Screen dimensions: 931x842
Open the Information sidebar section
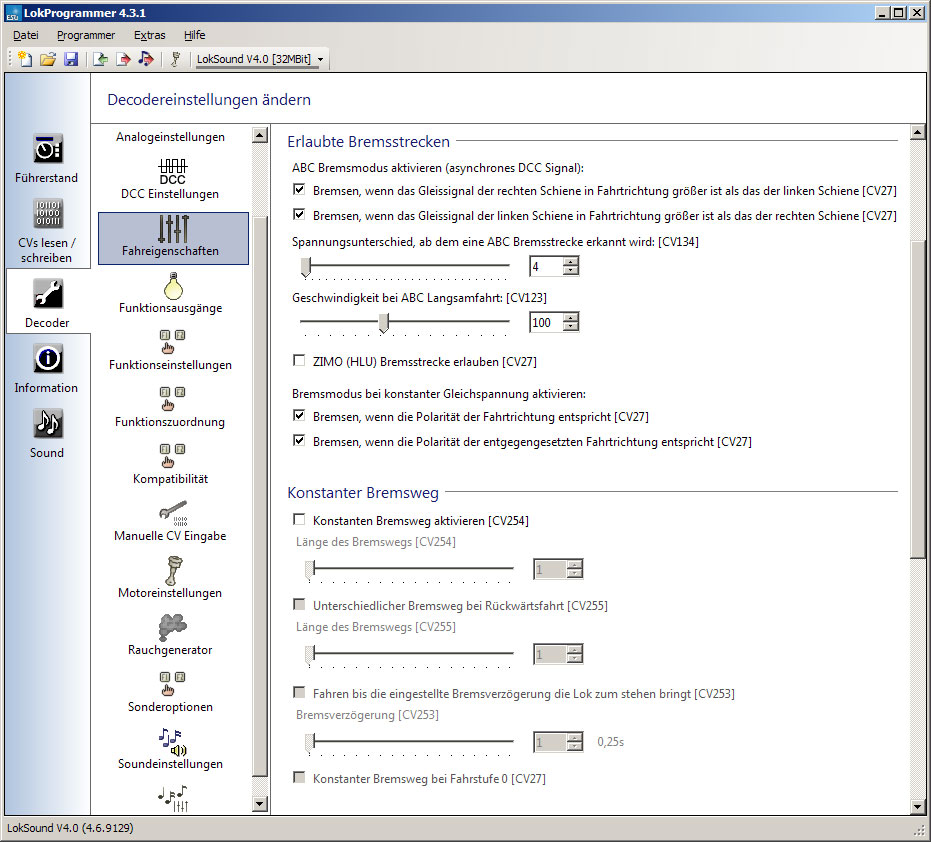click(47, 369)
